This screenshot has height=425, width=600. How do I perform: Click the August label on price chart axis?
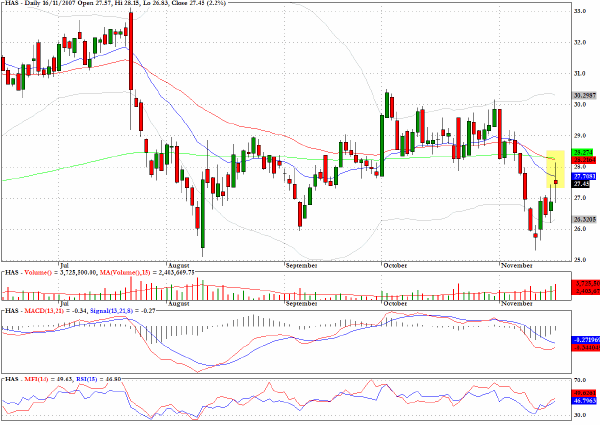(179, 265)
